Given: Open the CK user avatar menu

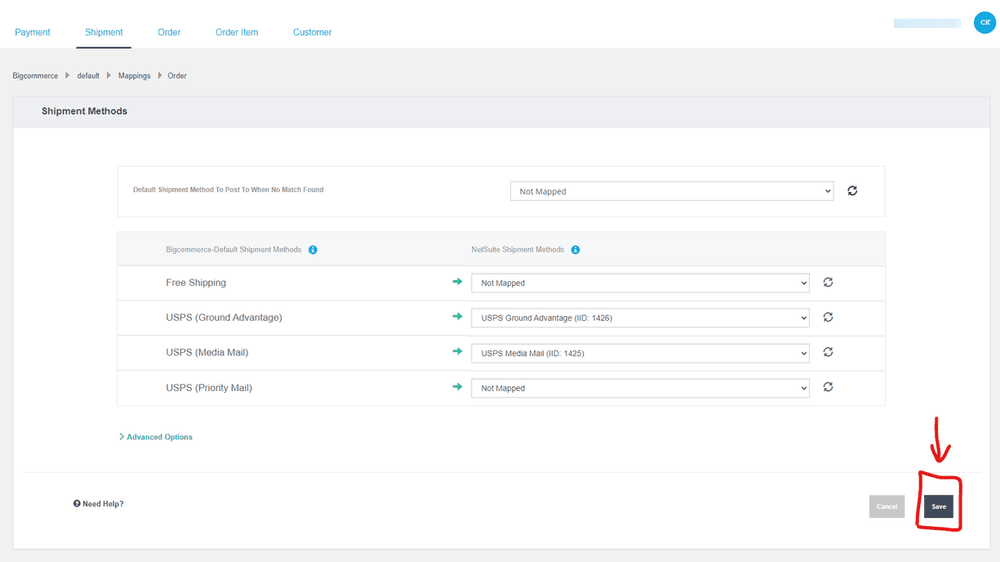Looking at the screenshot, I should [x=985, y=22].
